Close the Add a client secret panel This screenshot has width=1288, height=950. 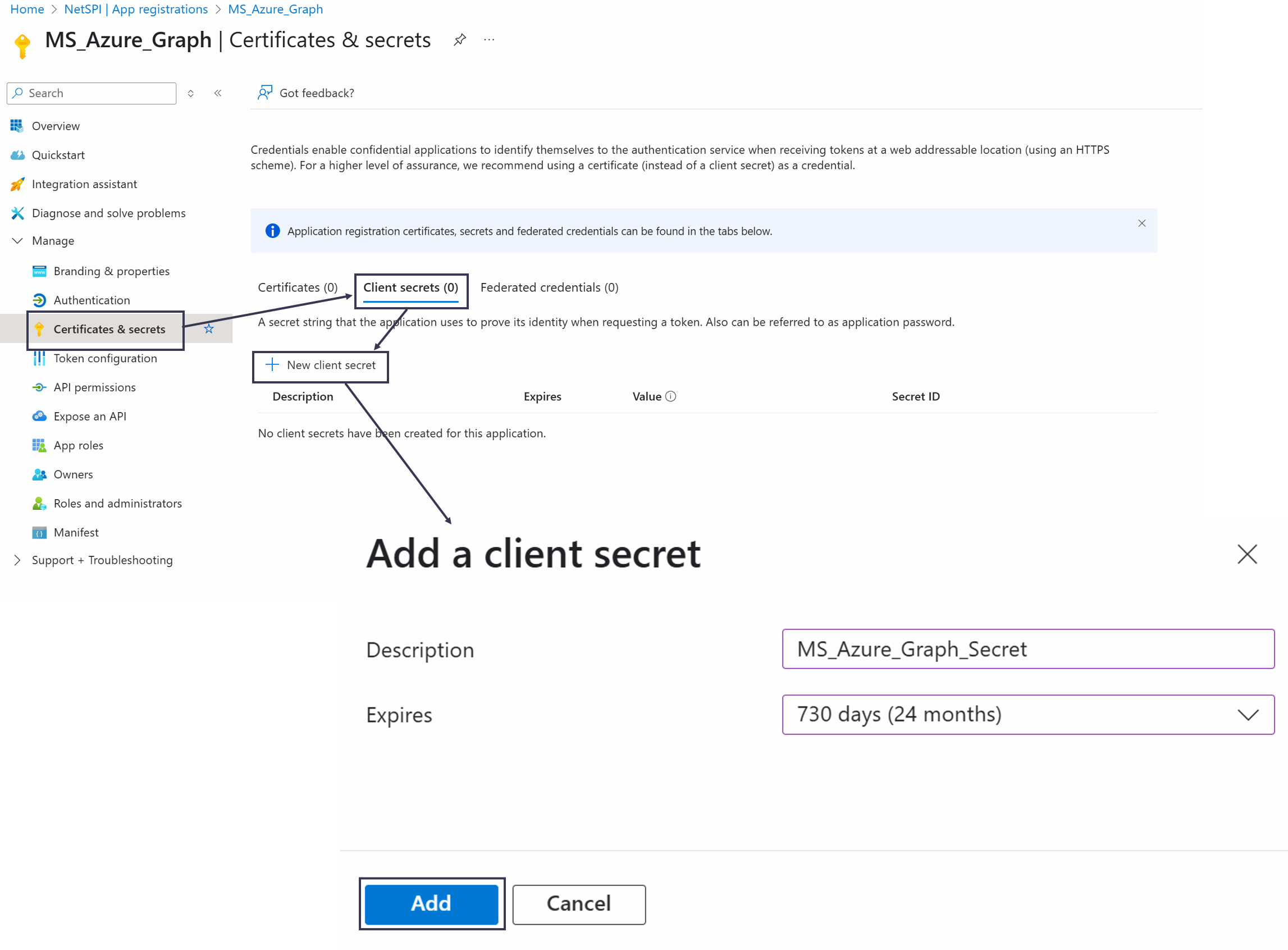click(1246, 554)
